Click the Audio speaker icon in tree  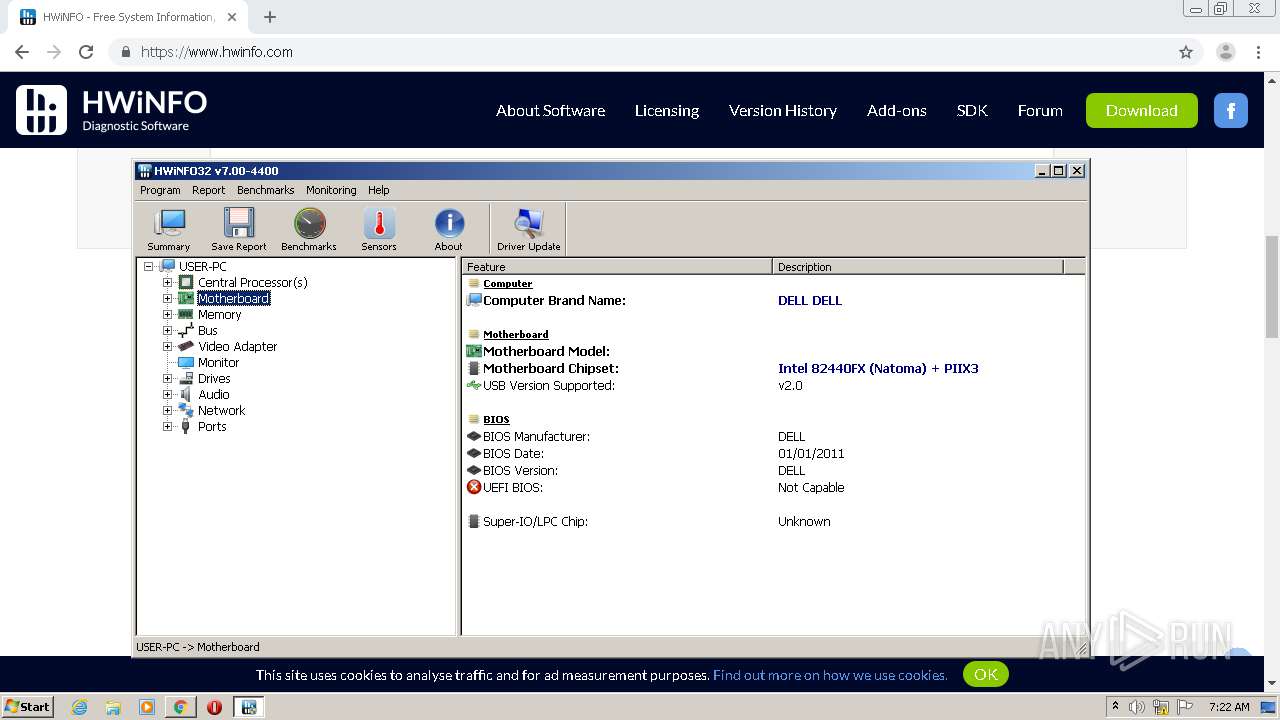[185, 394]
